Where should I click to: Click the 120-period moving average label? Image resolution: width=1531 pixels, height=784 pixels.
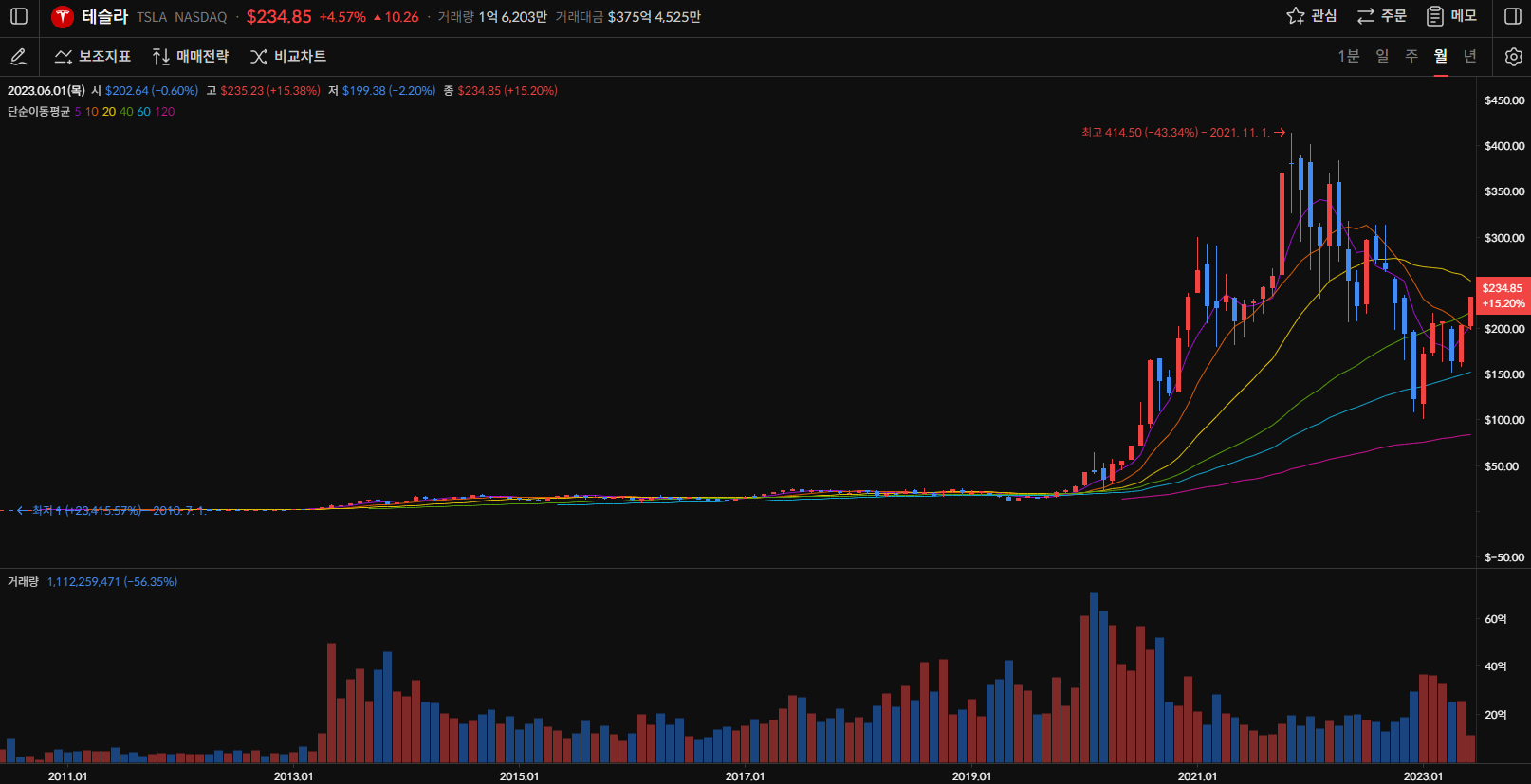point(164,112)
